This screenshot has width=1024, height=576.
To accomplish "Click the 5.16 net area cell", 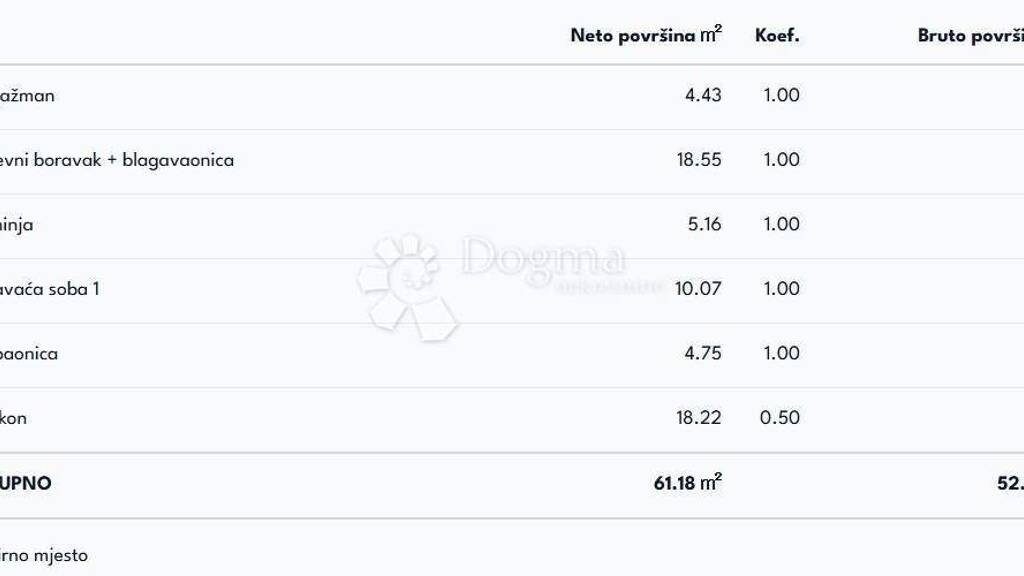I will (704, 224).
